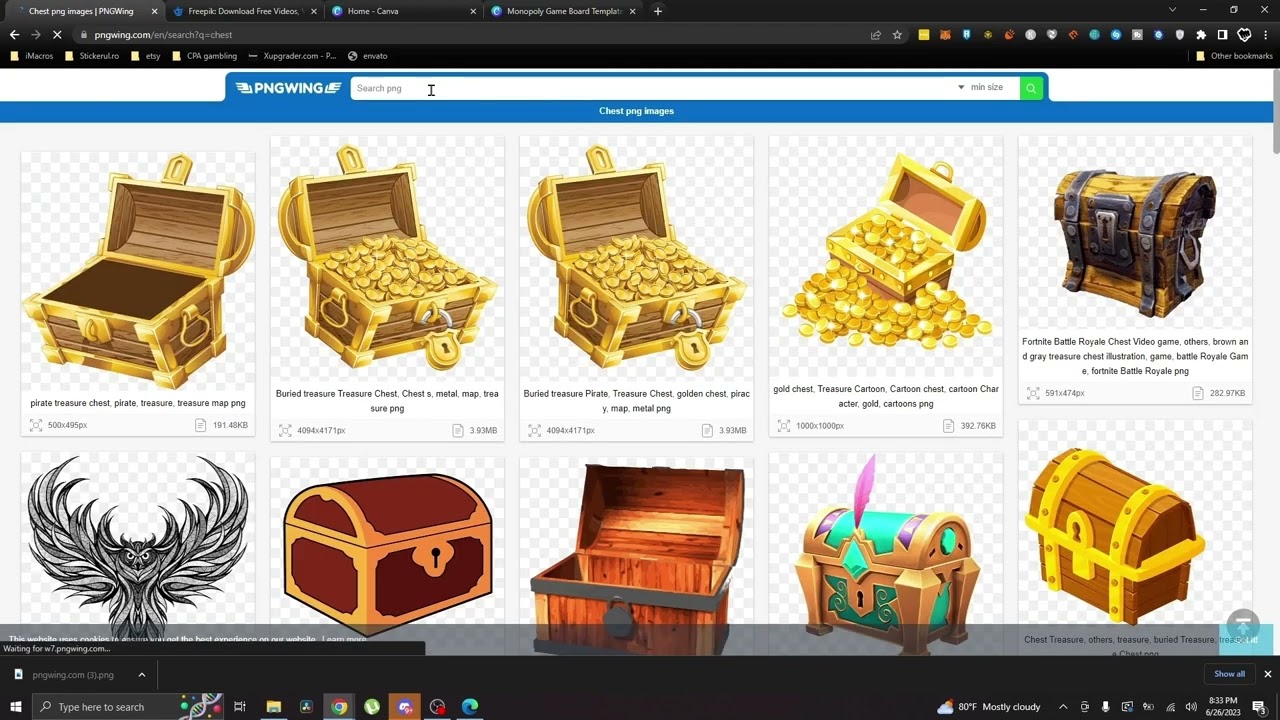The image size is (1280, 720).
Task: Share this page from the address bar
Action: point(876,35)
